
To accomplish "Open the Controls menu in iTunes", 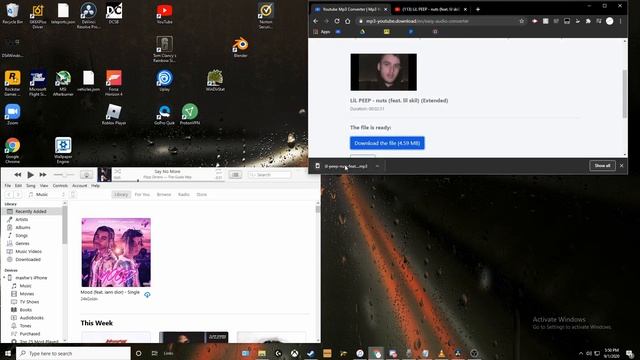I will click(60, 186).
